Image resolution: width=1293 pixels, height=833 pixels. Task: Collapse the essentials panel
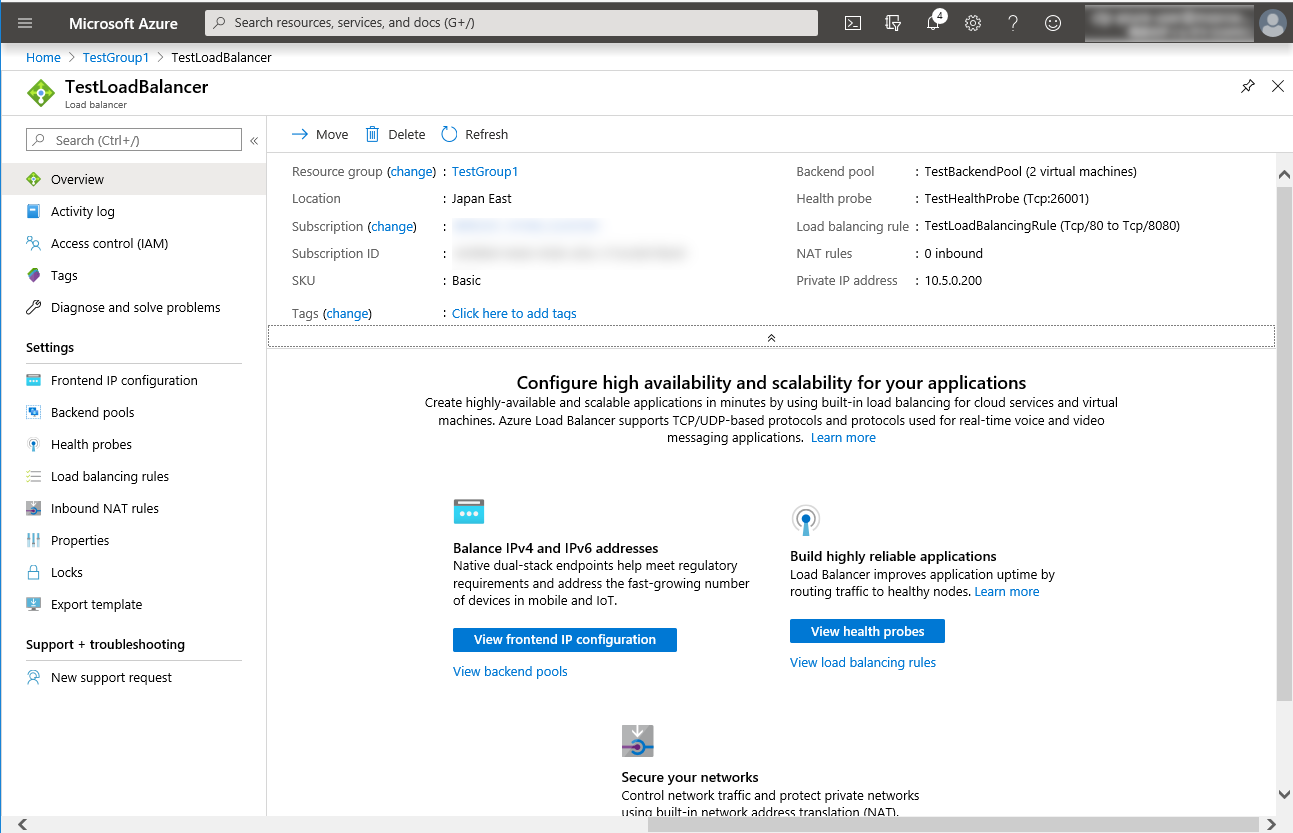click(770, 336)
